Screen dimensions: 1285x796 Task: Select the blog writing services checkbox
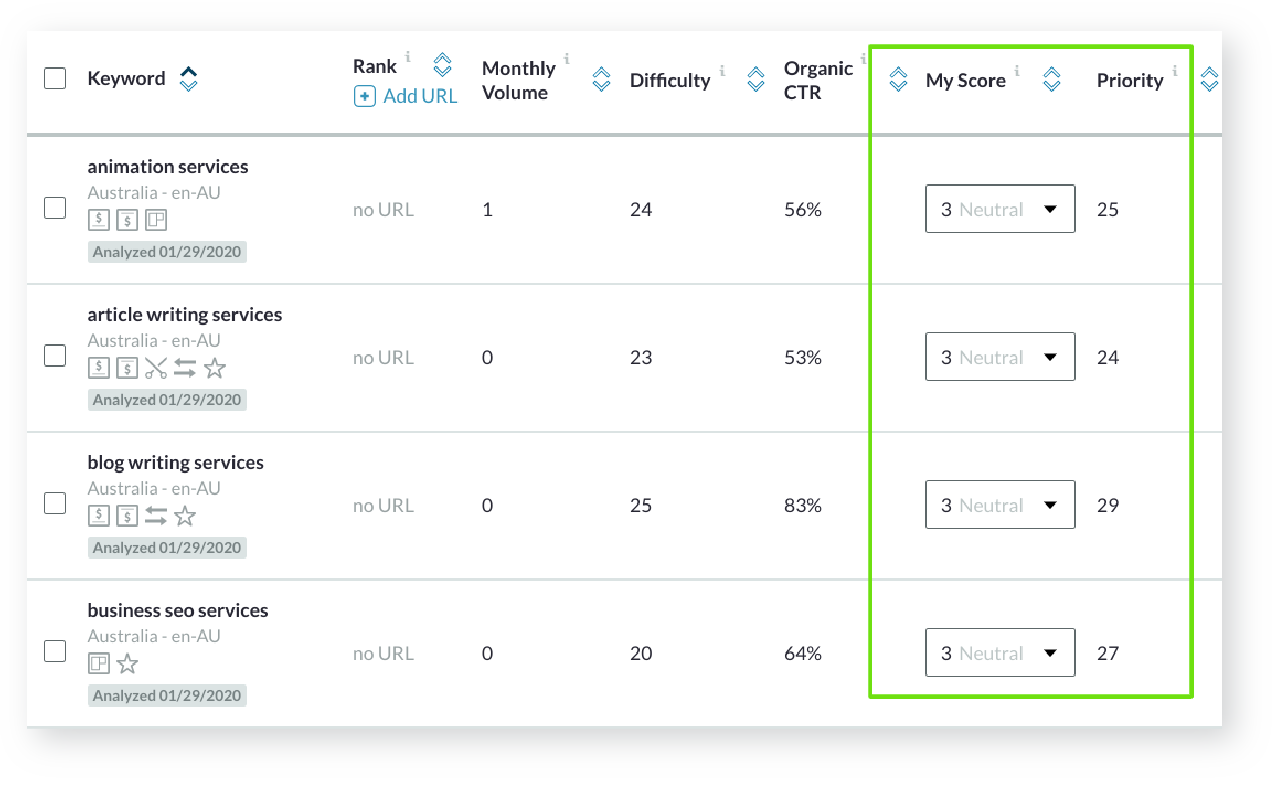(55, 504)
